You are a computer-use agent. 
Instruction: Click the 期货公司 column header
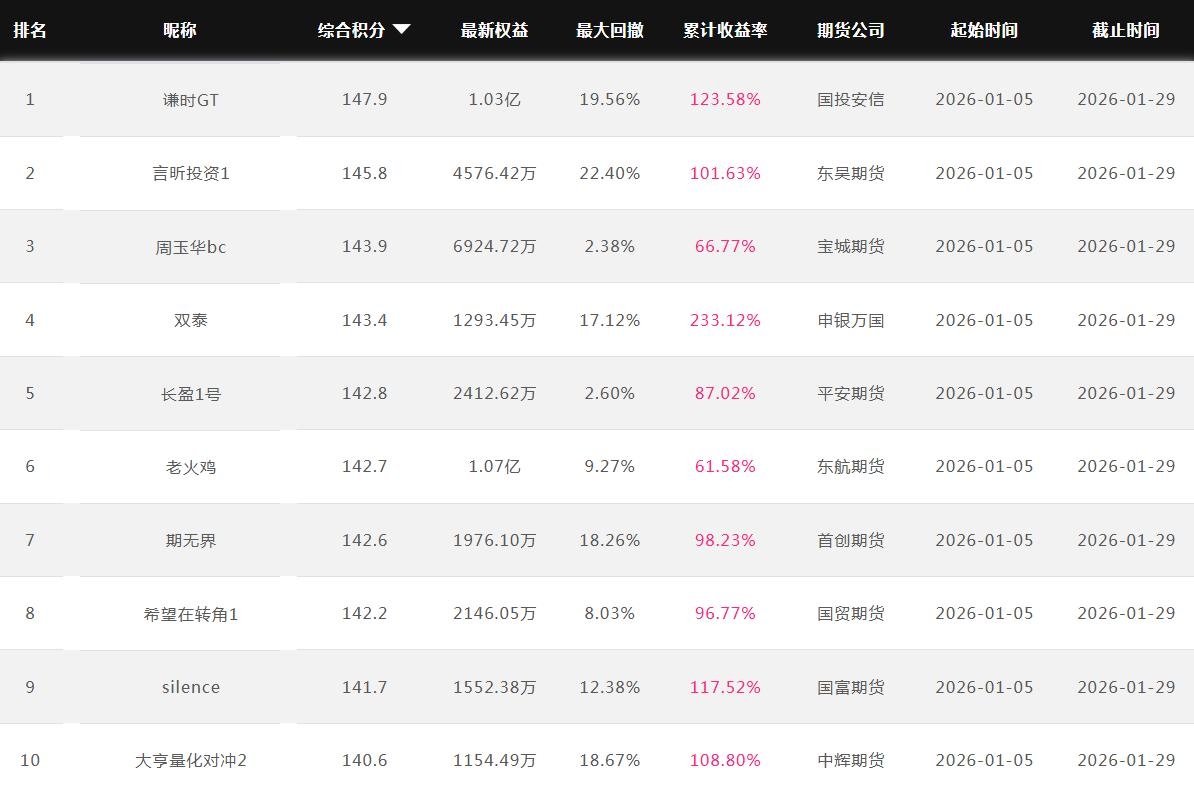pyautogui.click(x=850, y=30)
